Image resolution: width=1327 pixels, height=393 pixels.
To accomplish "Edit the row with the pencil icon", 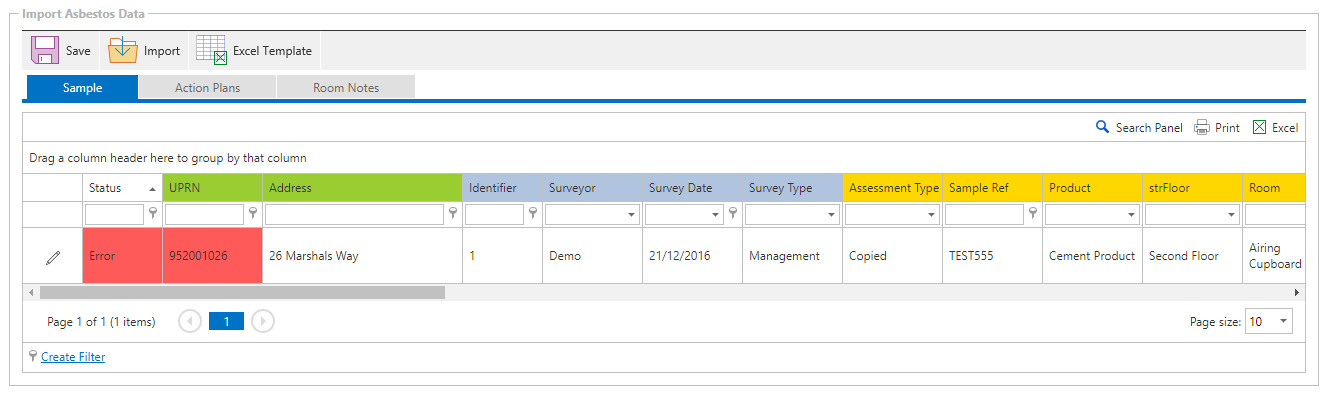I will (x=53, y=257).
